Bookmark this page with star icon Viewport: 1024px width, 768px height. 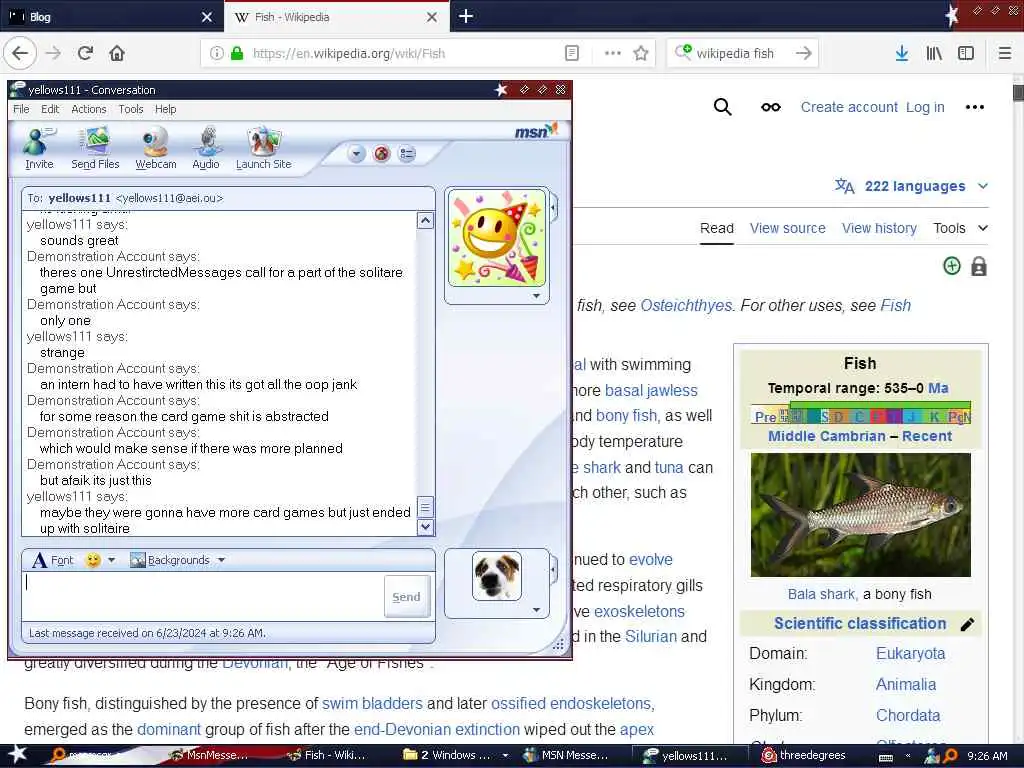click(641, 53)
